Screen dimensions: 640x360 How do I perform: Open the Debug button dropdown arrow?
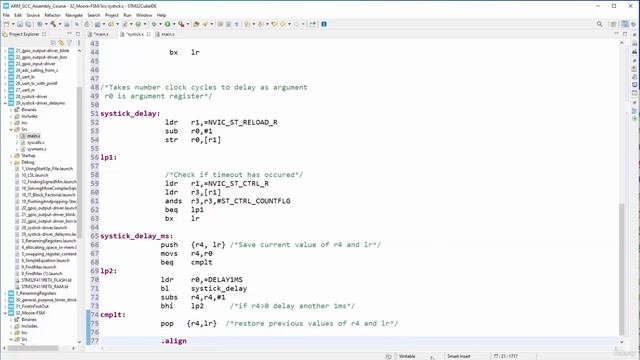pyautogui.click(x=160, y=24)
